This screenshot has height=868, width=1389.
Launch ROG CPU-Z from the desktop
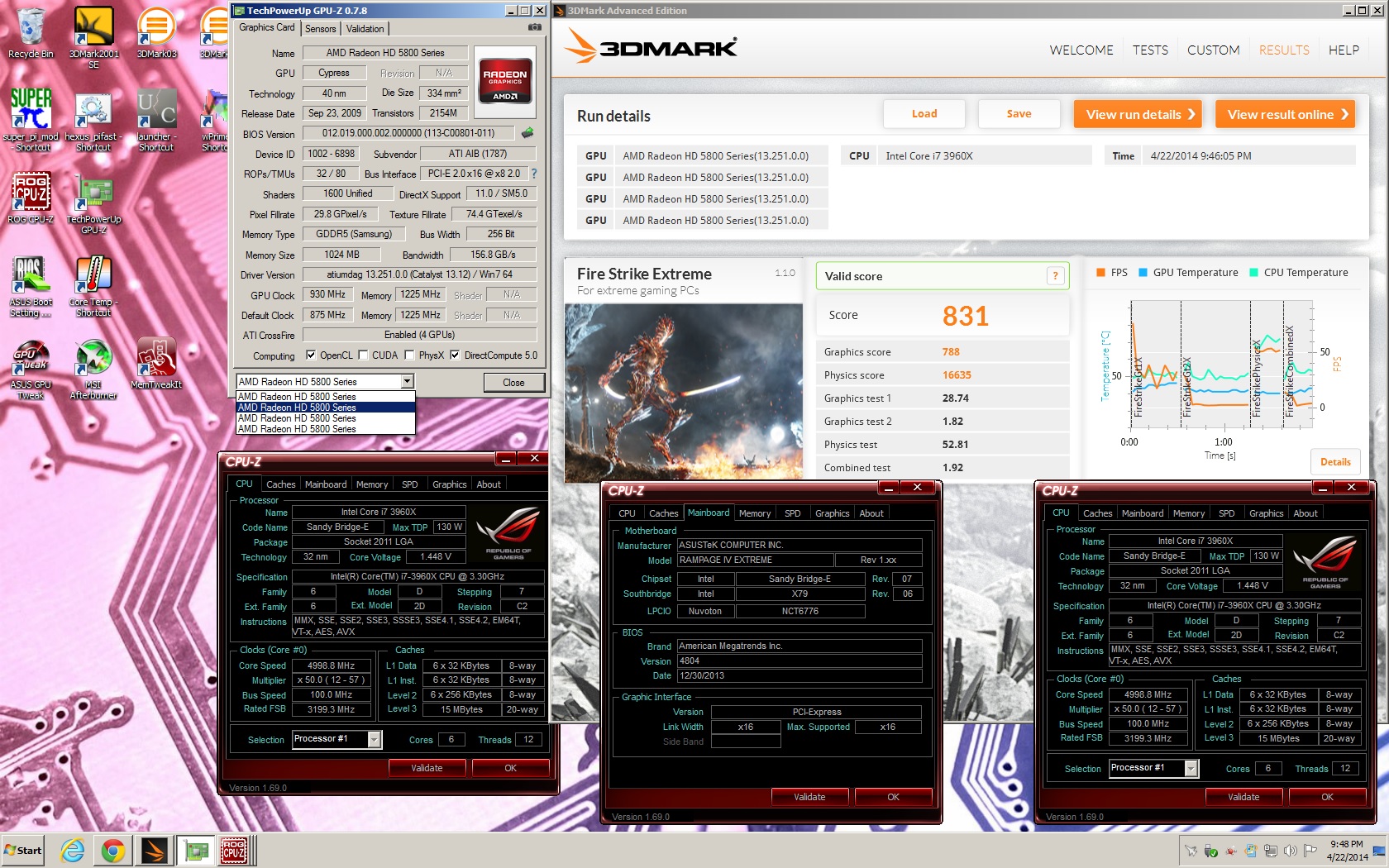point(31,198)
